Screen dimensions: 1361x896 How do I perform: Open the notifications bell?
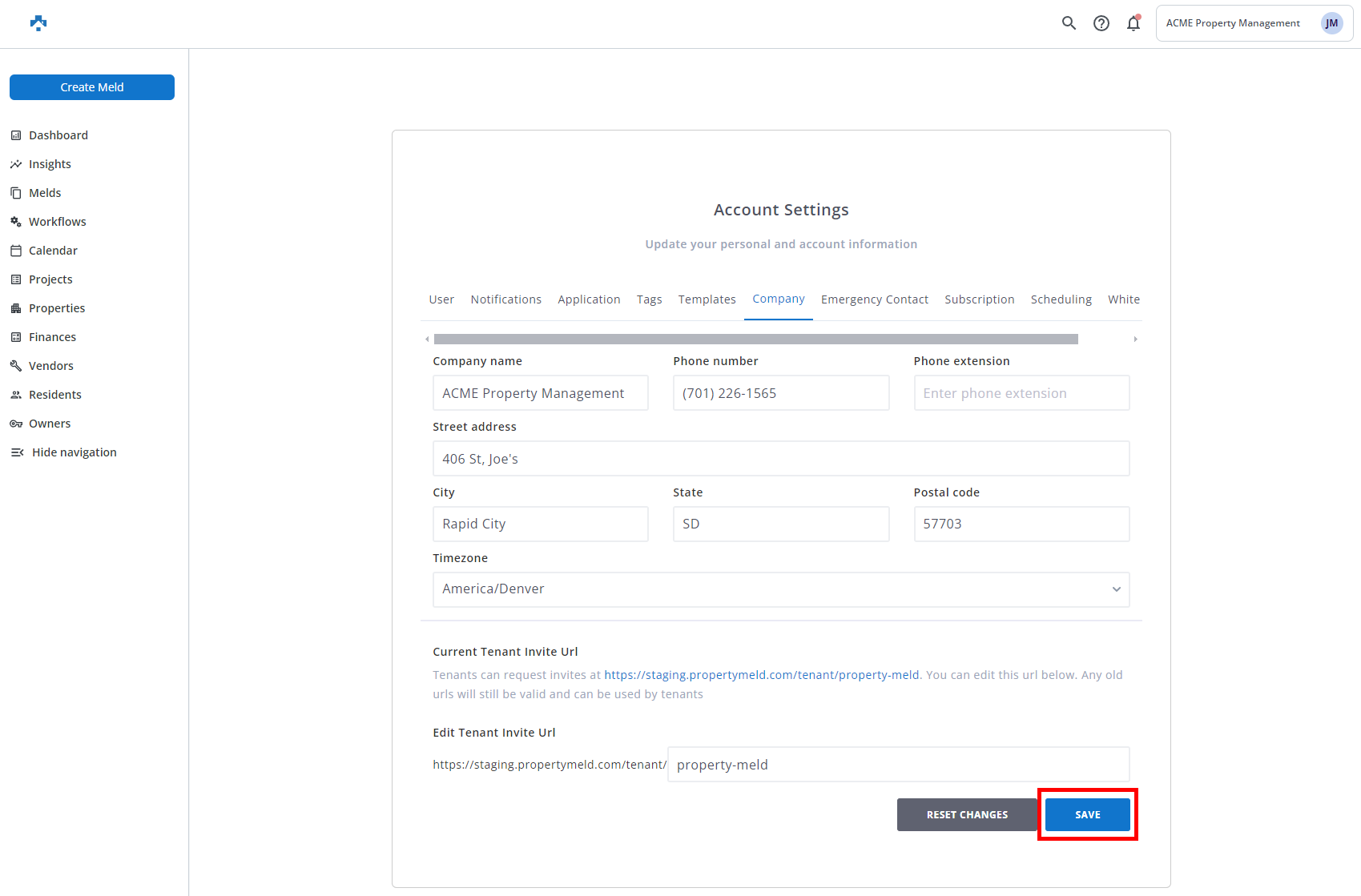coord(1133,23)
